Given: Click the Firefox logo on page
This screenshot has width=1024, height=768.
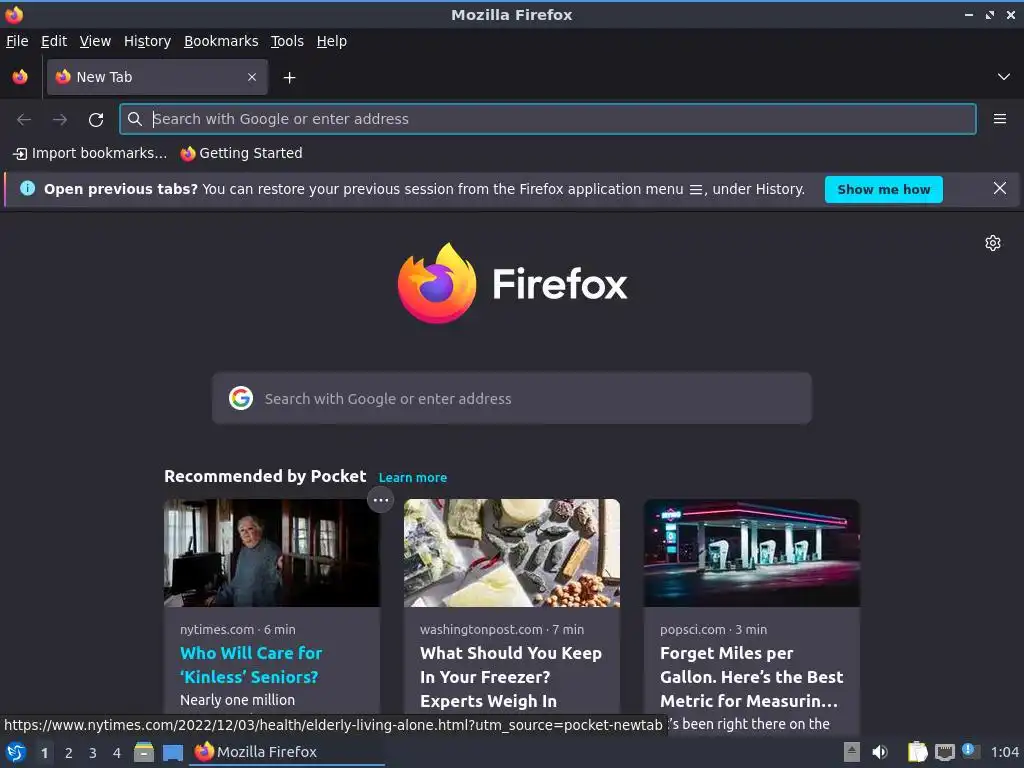Looking at the screenshot, I should 512,283.
